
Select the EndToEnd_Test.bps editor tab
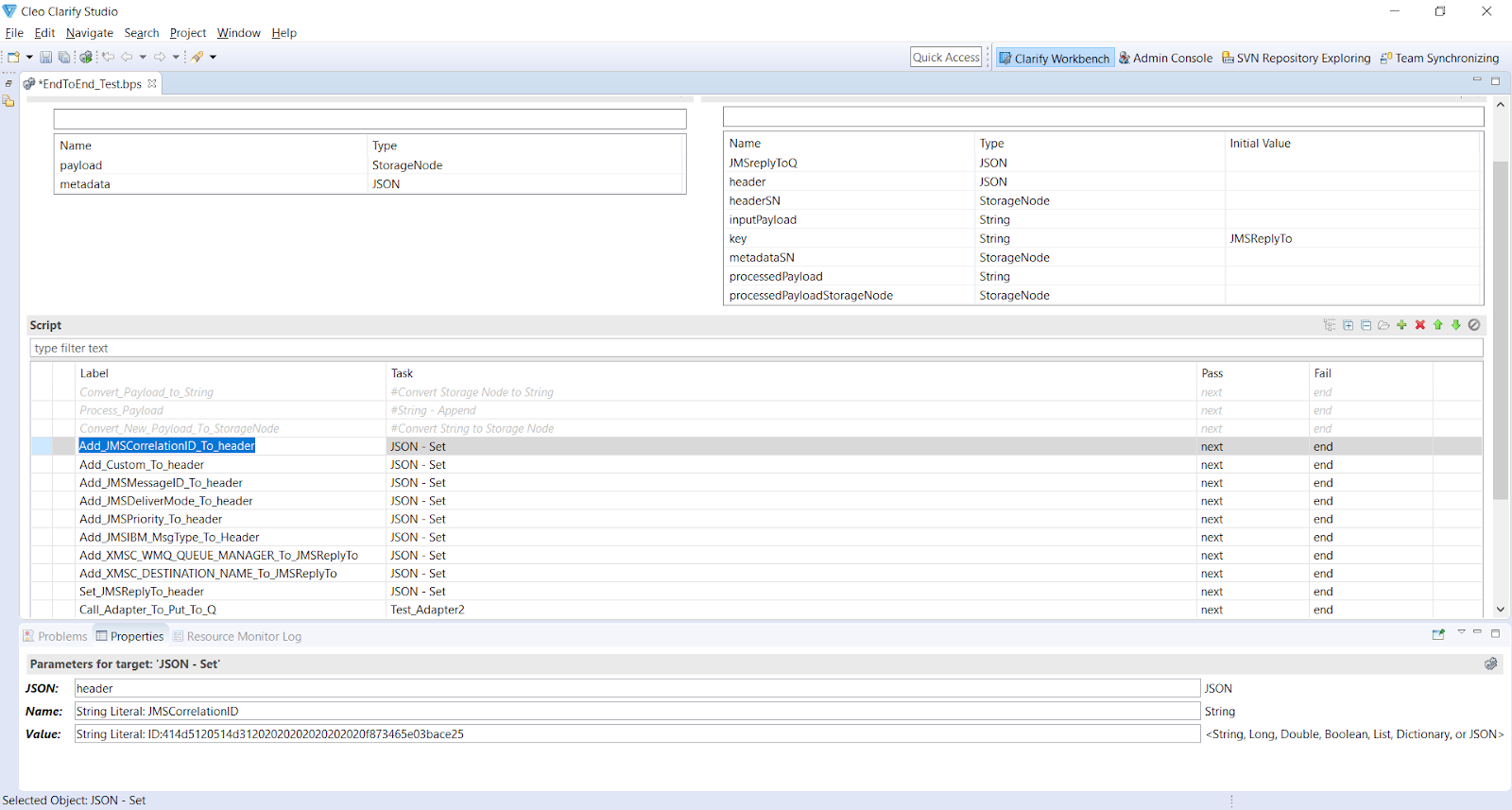click(89, 83)
